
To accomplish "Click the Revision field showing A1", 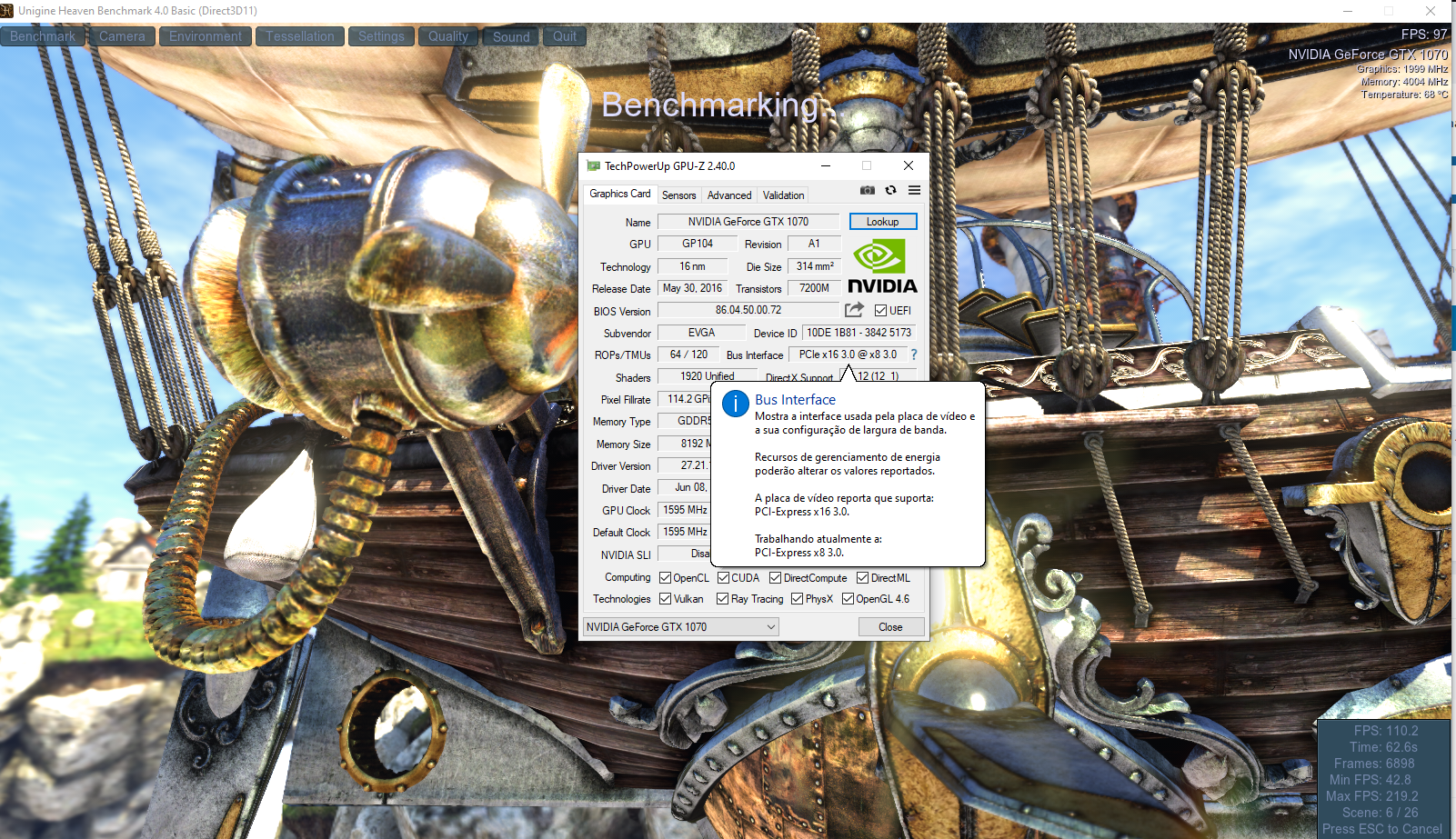I will click(814, 244).
